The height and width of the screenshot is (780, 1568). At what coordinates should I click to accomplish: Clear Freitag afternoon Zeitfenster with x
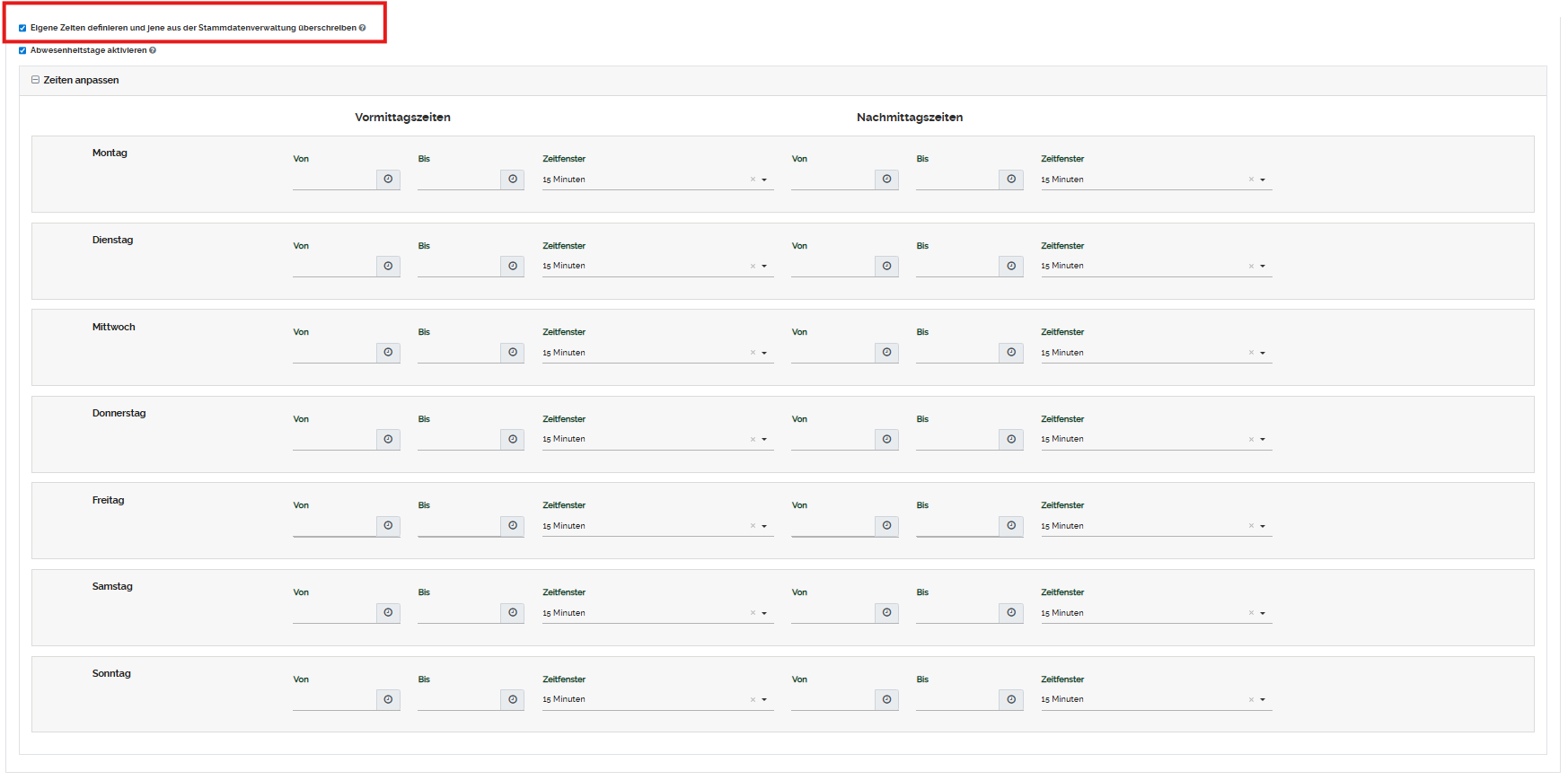[x=1251, y=526]
